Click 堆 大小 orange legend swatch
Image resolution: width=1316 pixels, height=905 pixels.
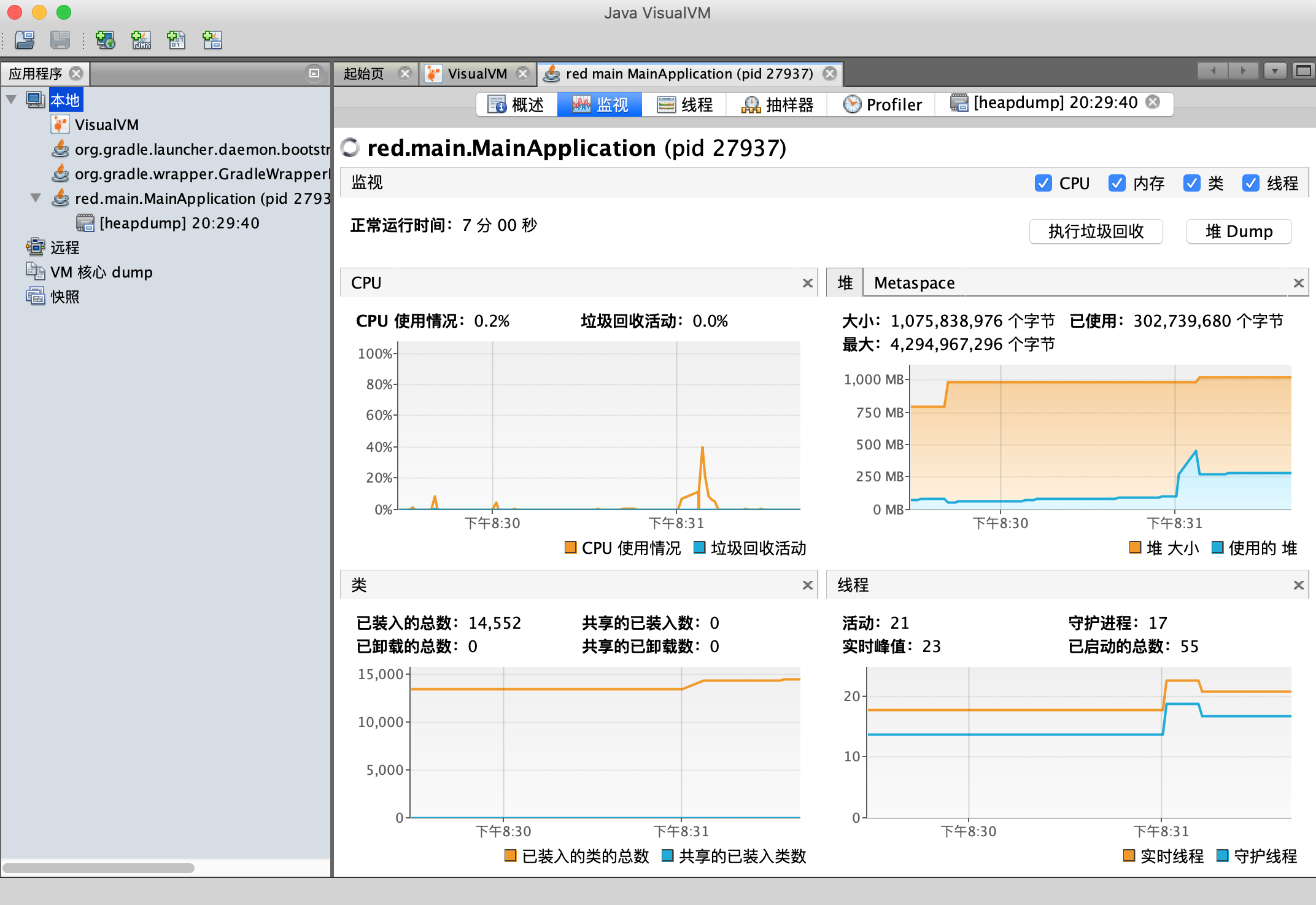[x=1135, y=547]
